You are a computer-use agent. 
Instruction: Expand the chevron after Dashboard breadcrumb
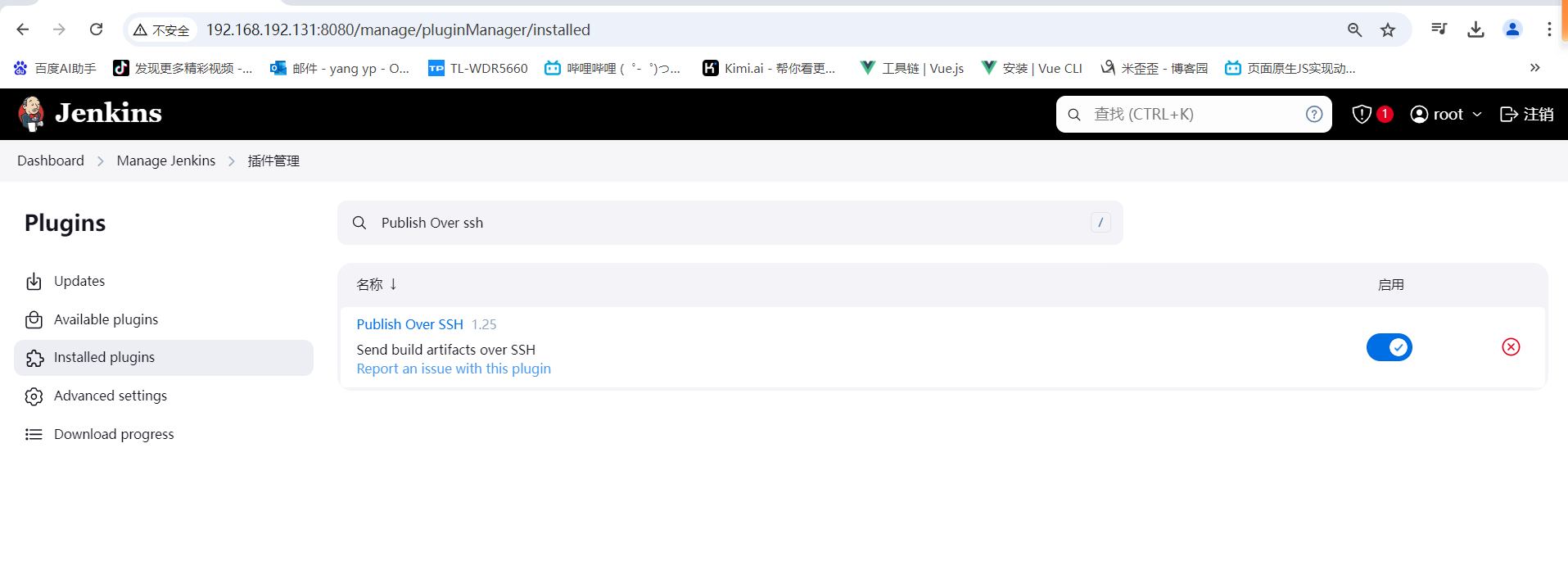pyautogui.click(x=101, y=161)
